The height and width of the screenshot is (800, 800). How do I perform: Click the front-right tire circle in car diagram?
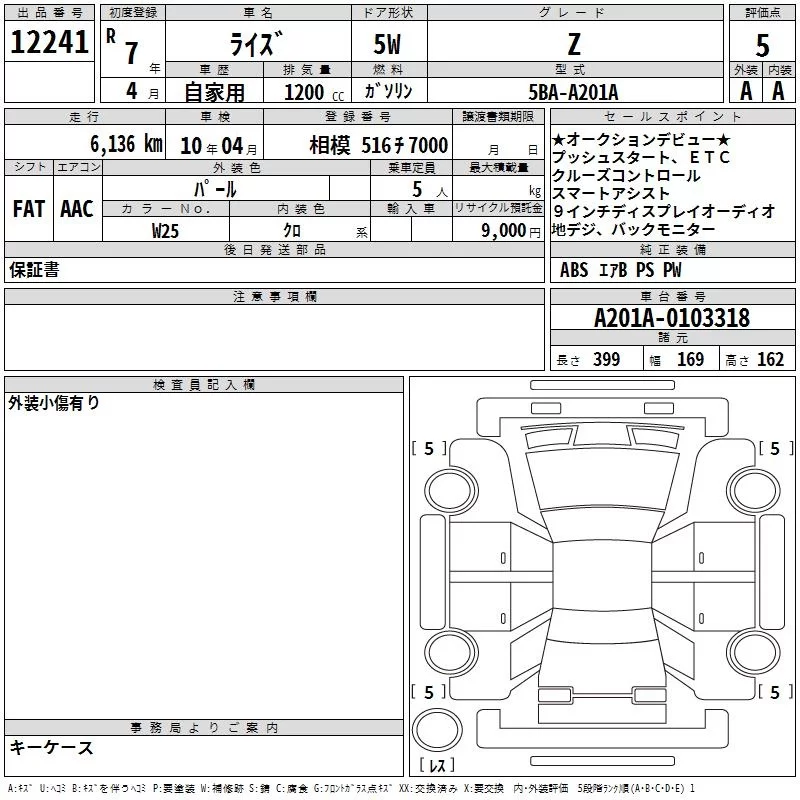coord(753,488)
